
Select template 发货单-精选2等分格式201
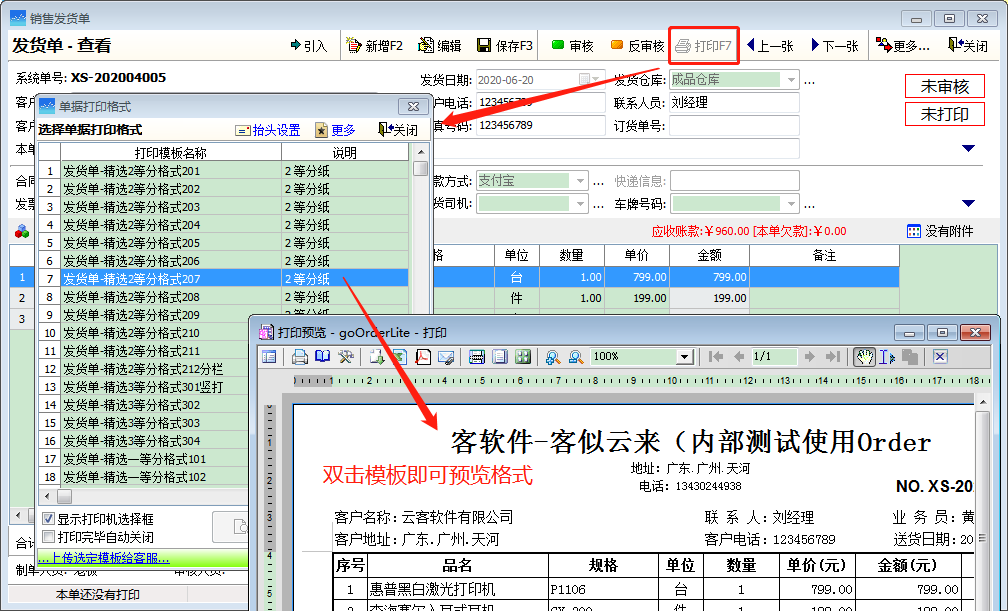[x=223, y=171]
